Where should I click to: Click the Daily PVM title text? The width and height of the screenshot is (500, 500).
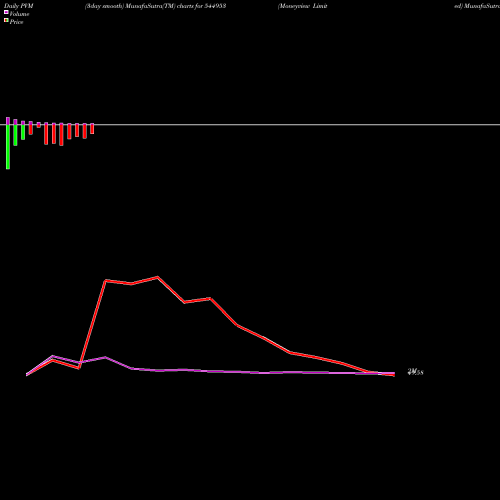tap(19, 6)
